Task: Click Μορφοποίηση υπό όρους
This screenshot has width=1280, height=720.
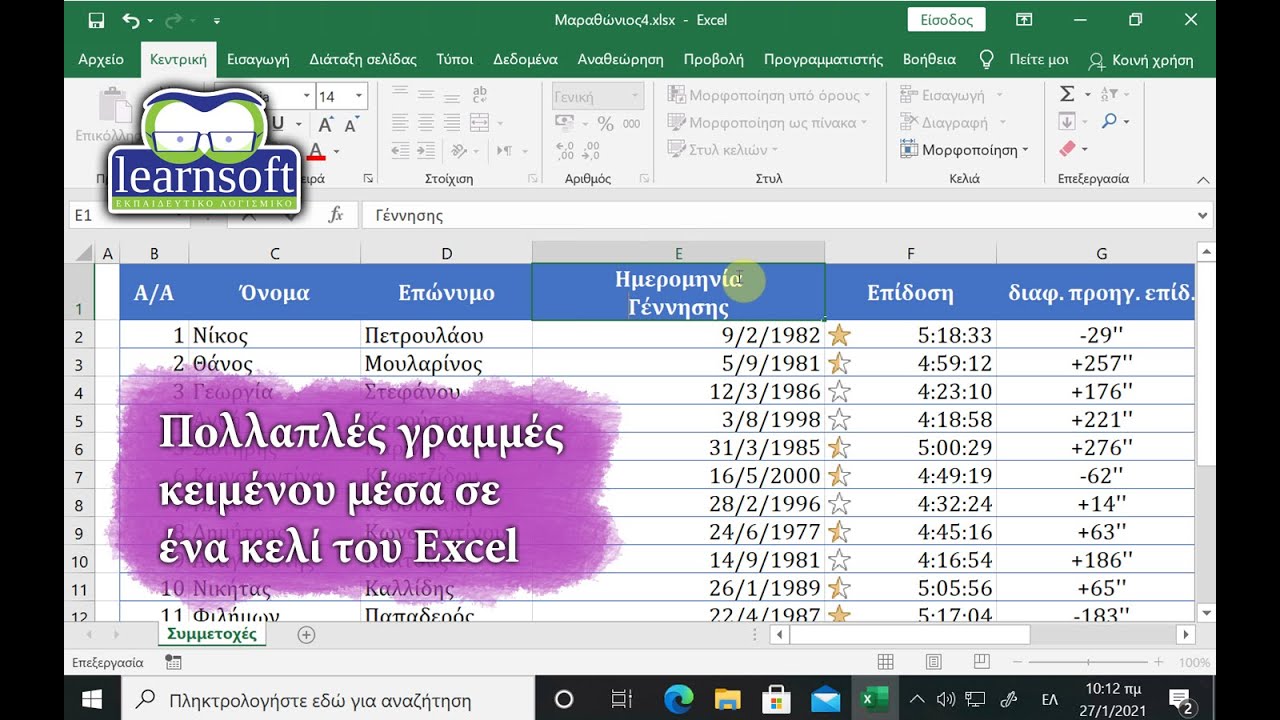Action: pos(770,95)
